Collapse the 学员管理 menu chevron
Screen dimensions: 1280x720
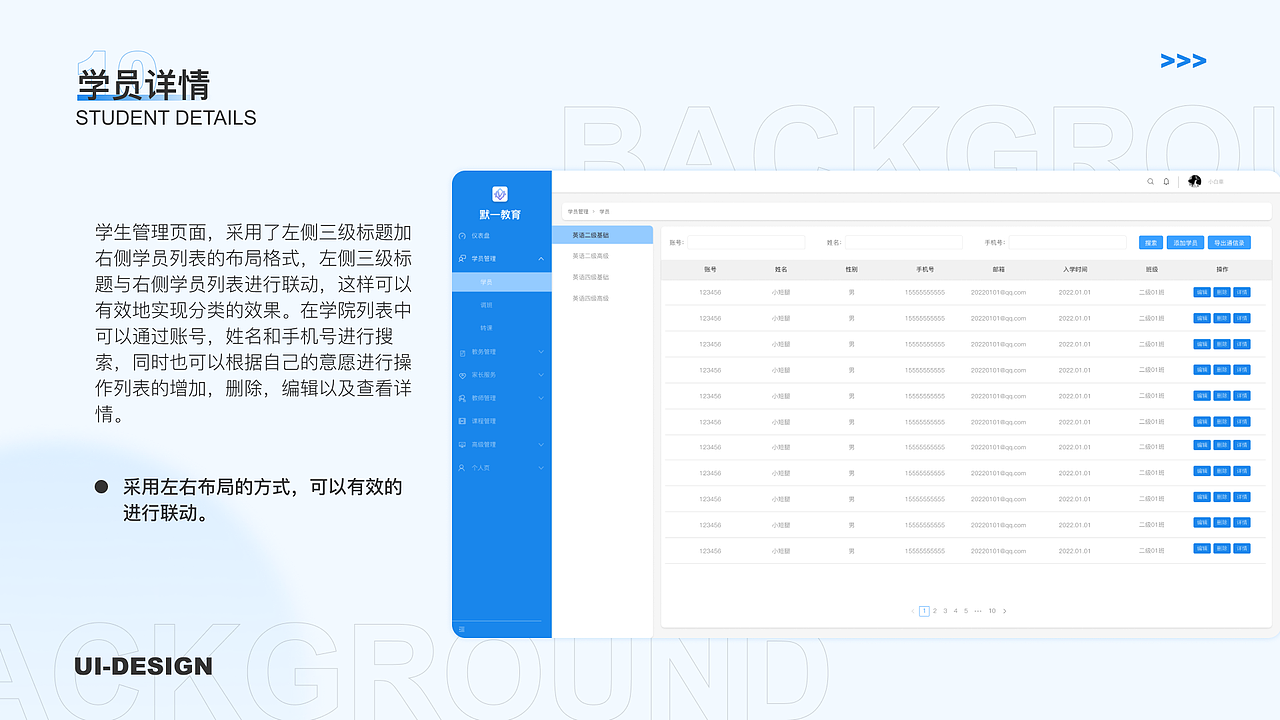pyautogui.click(x=540, y=256)
